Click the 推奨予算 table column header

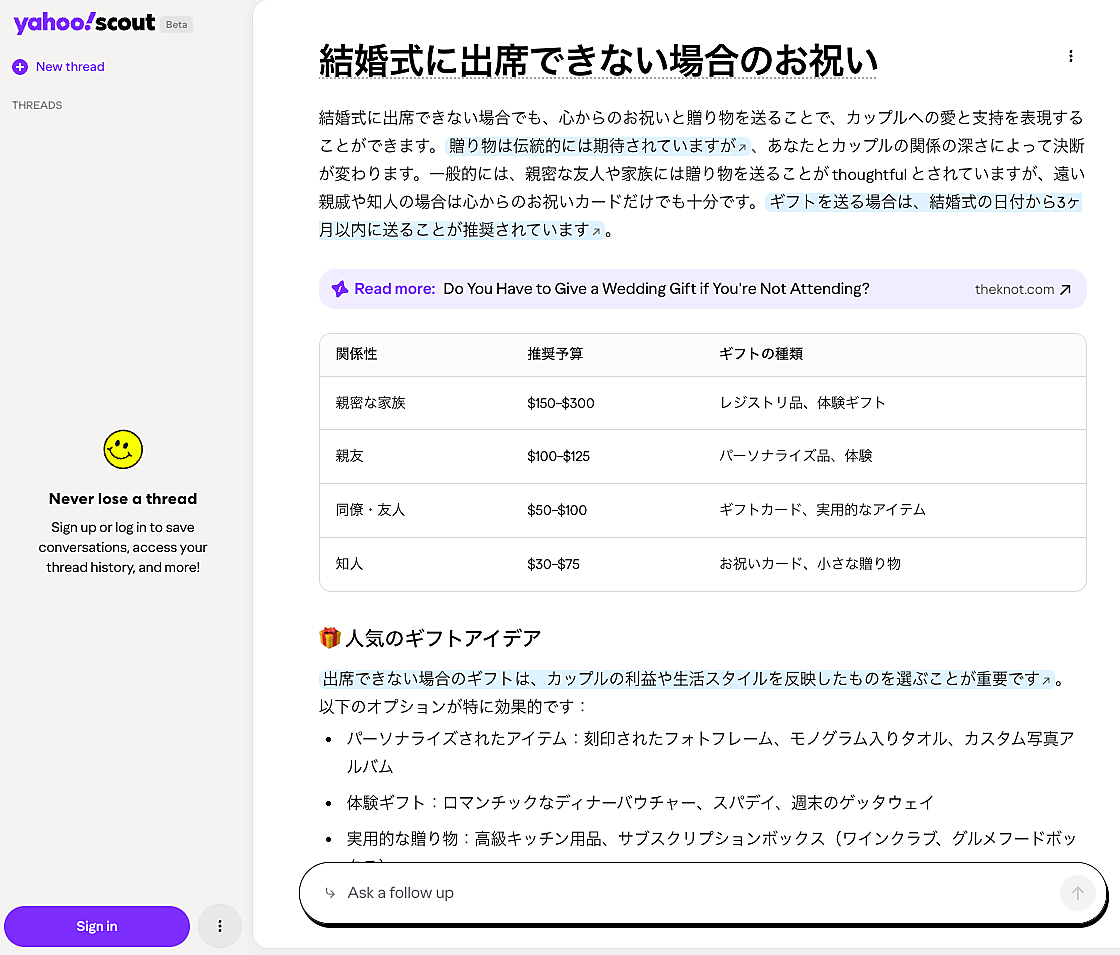tap(555, 354)
